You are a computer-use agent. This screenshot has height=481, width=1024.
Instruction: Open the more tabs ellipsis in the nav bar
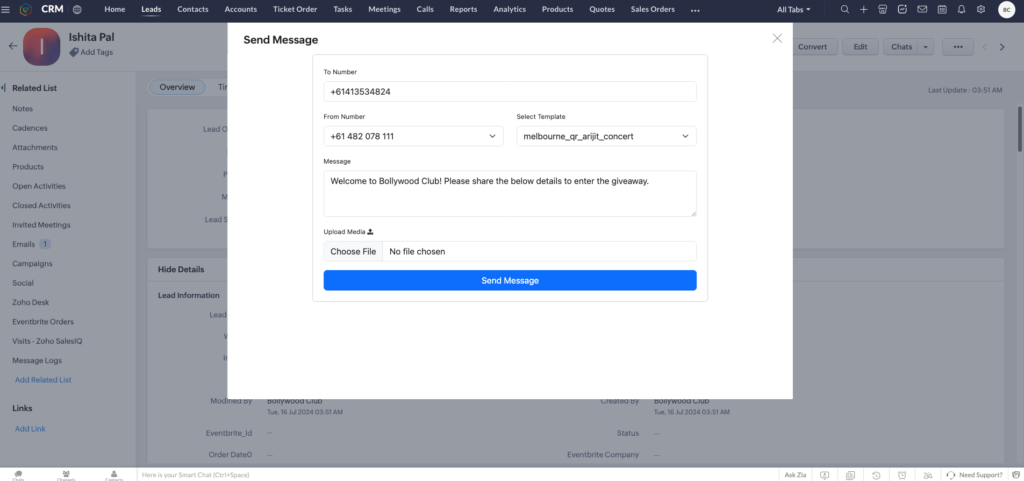click(x=695, y=10)
